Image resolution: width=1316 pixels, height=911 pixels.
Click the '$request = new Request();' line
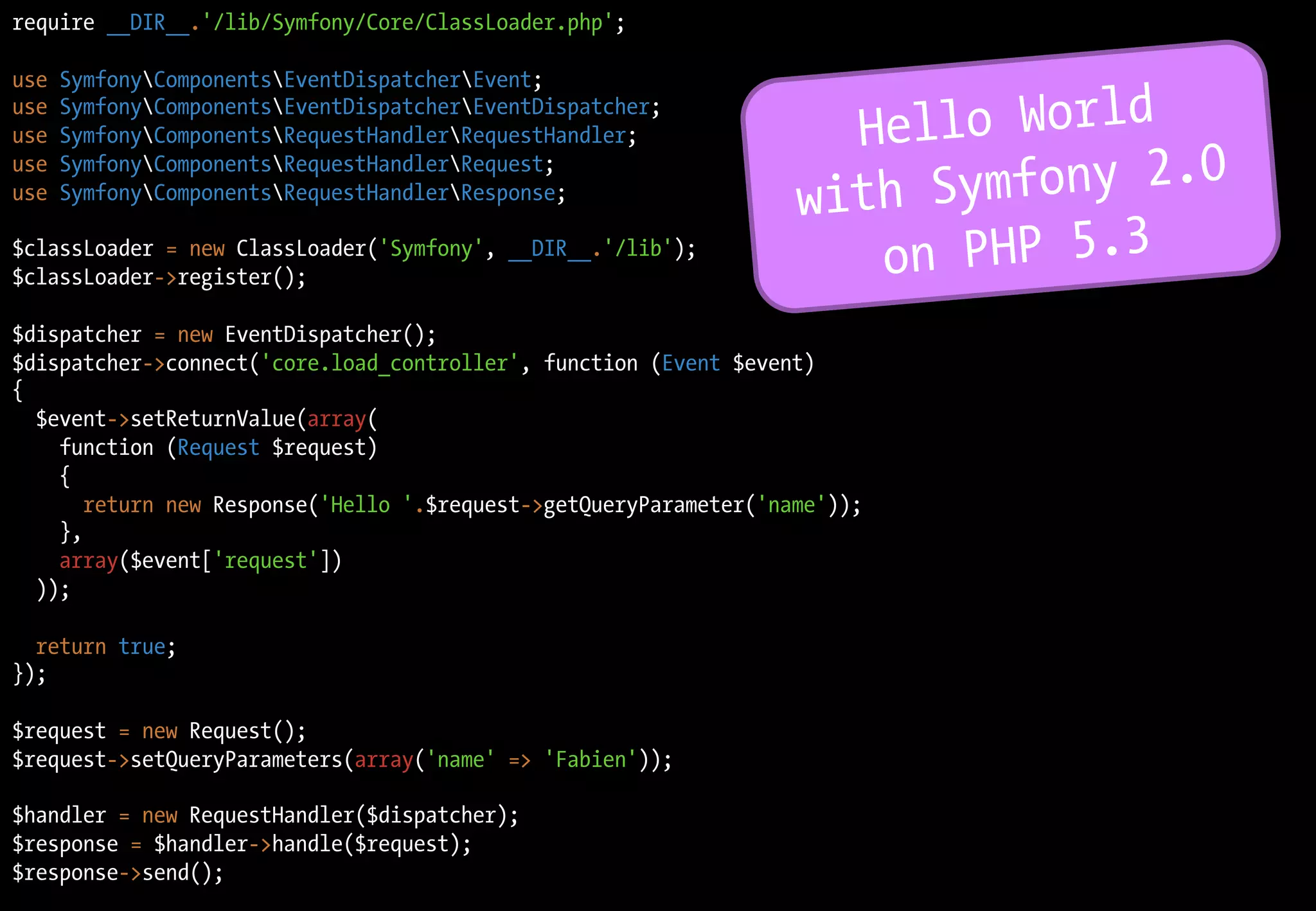159,732
